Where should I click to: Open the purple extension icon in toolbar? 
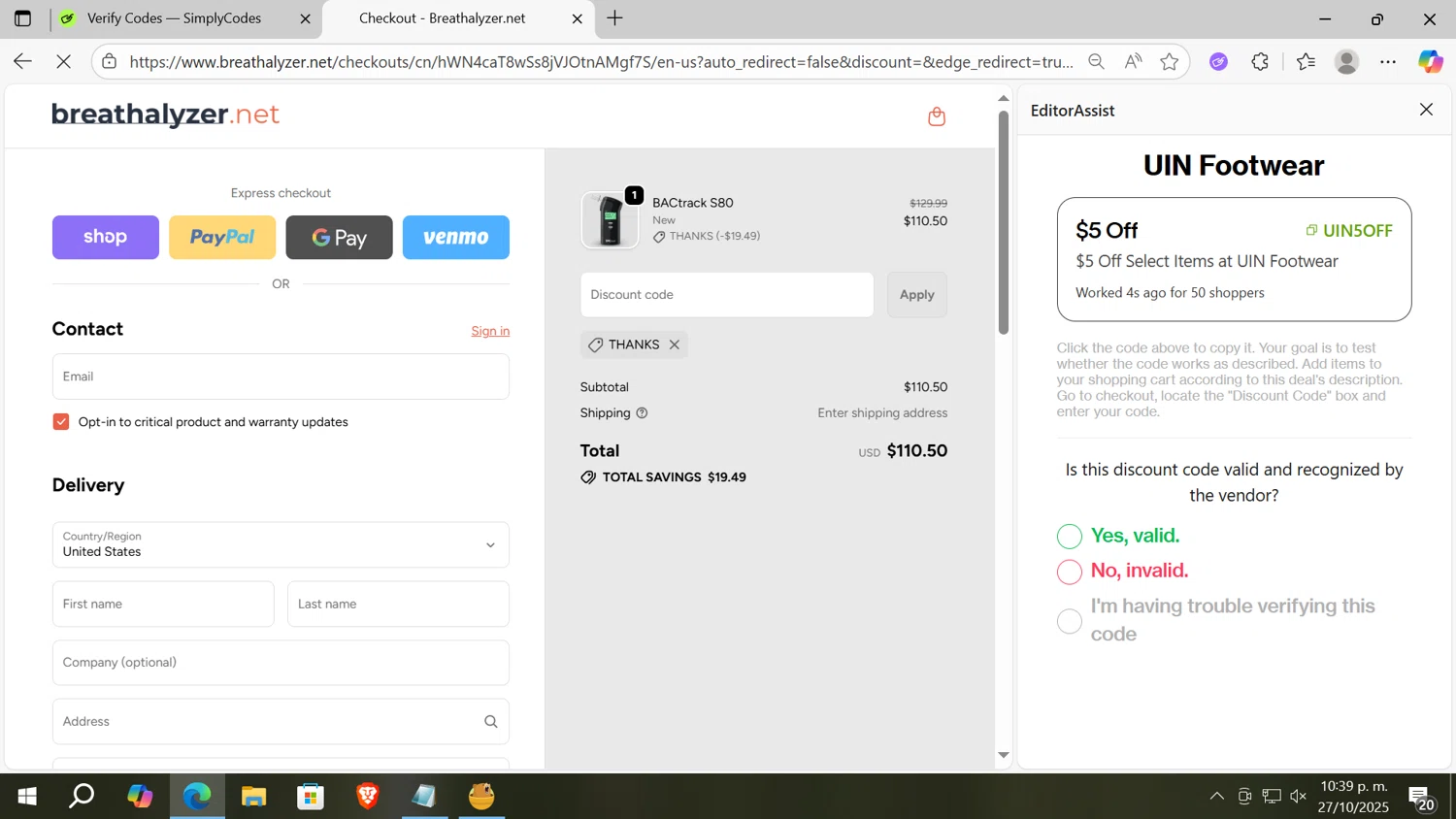point(1218,61)
